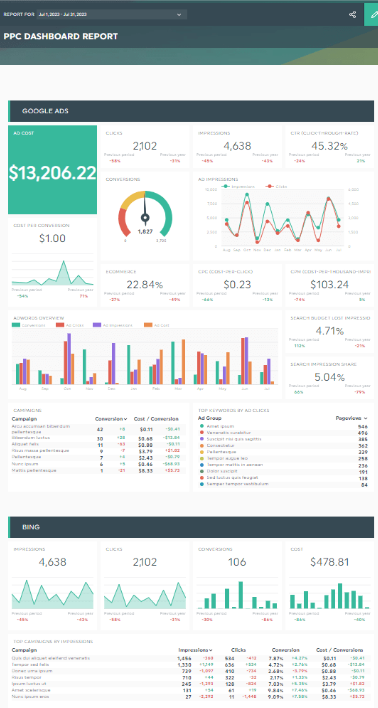The height and width of the screenshot is (708, 378).
Task: Click the Campaign column header in Campaigns table
Action: 24,419
